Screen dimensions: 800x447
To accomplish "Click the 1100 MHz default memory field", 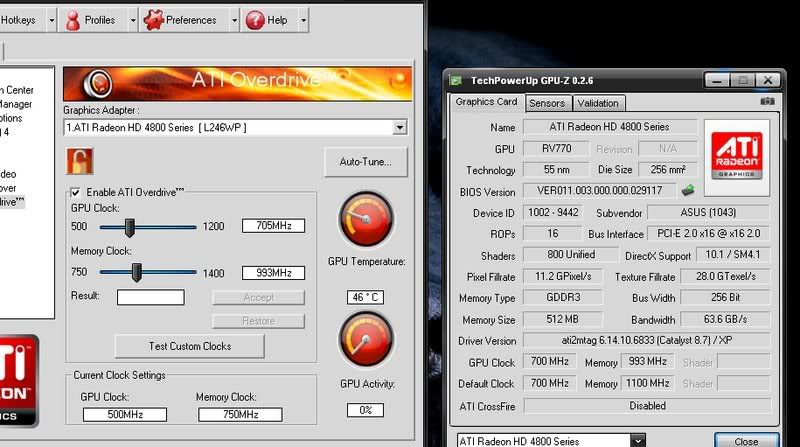I will (x=647, y=383).
